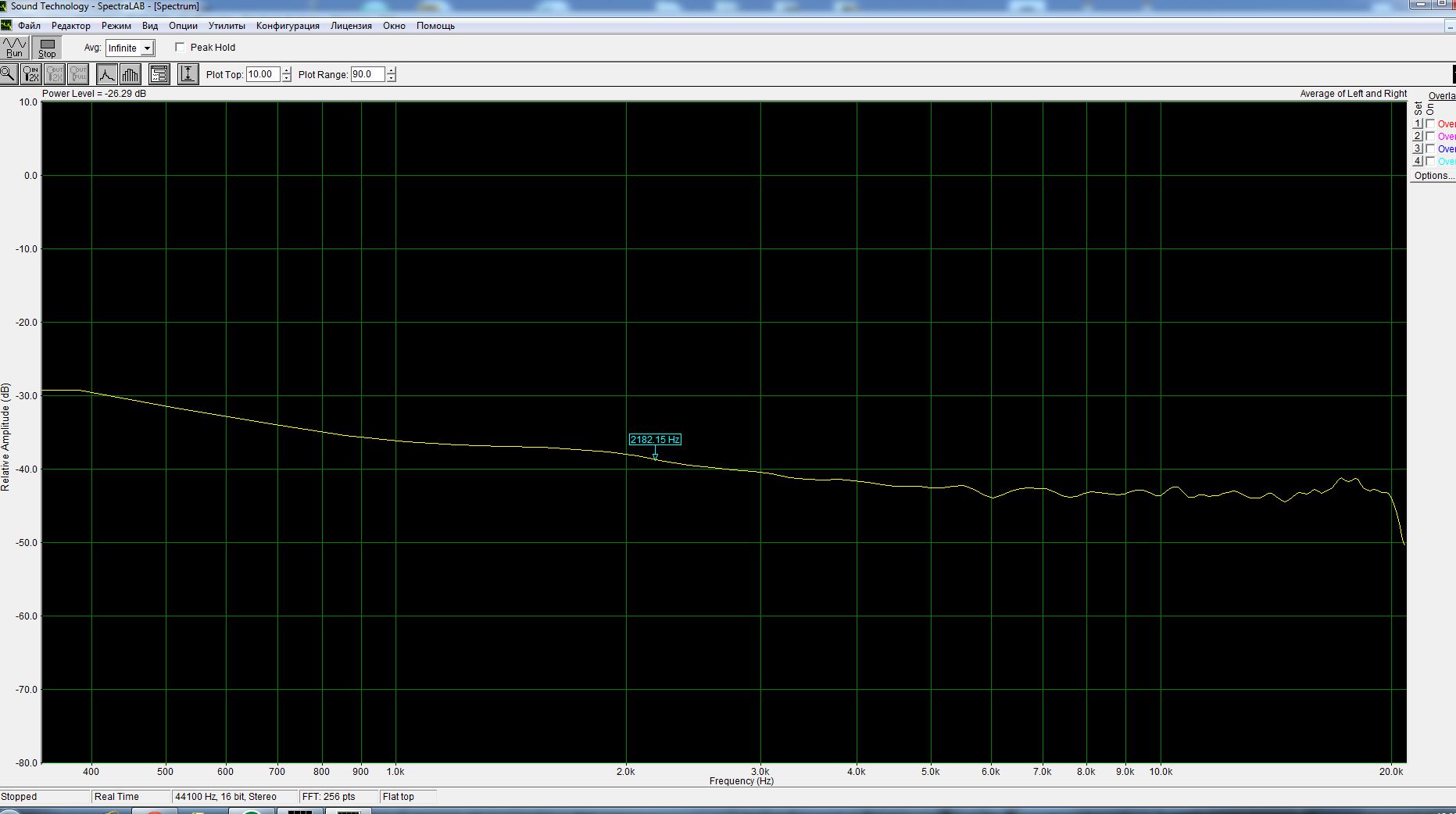Open the spectrum settings dialog icon
Image resolution: width=1456 pixels, height=814 pixels.
coord(159,74)
